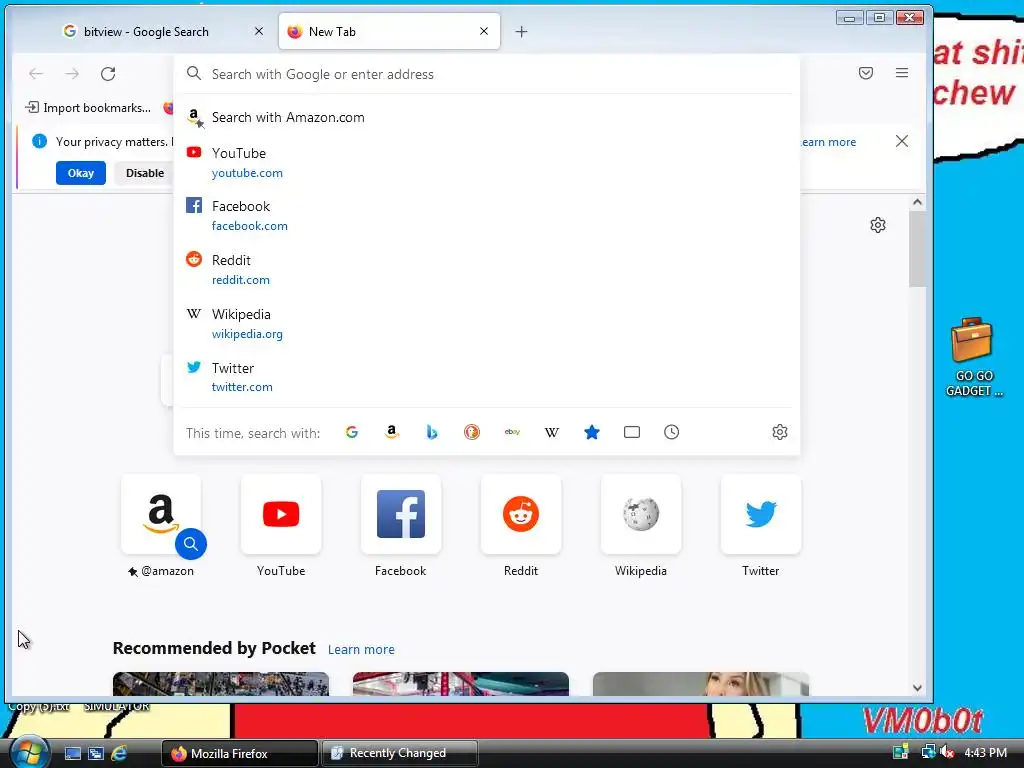Switch to Mozilla Firefox taskbar button
Viewport: 1024px width, 768px height.
[x=240, y=753]
